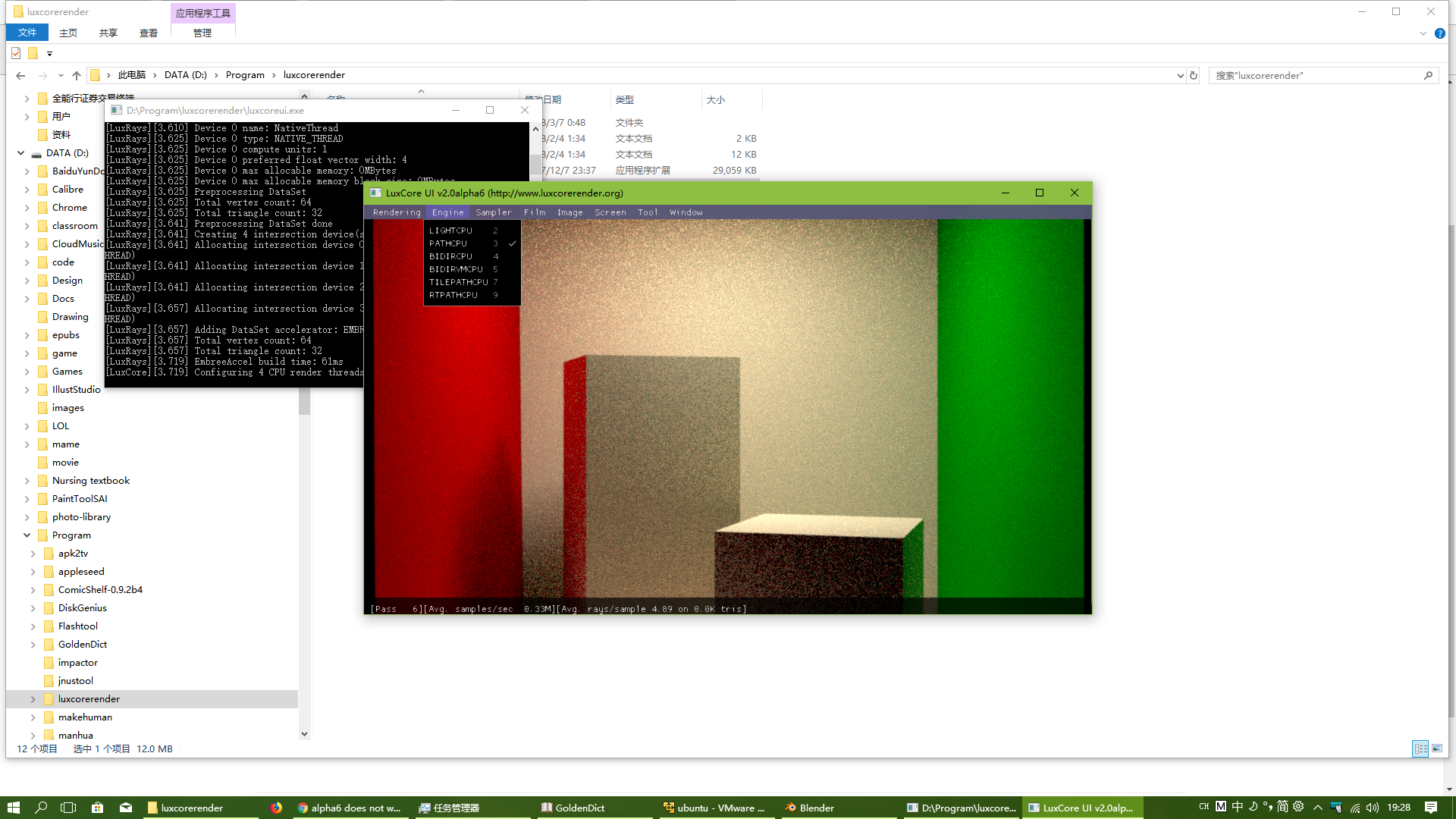Open the address bar history dropdown
The width and height of the screenshot is (1456, 819).
coord(1180,75)
